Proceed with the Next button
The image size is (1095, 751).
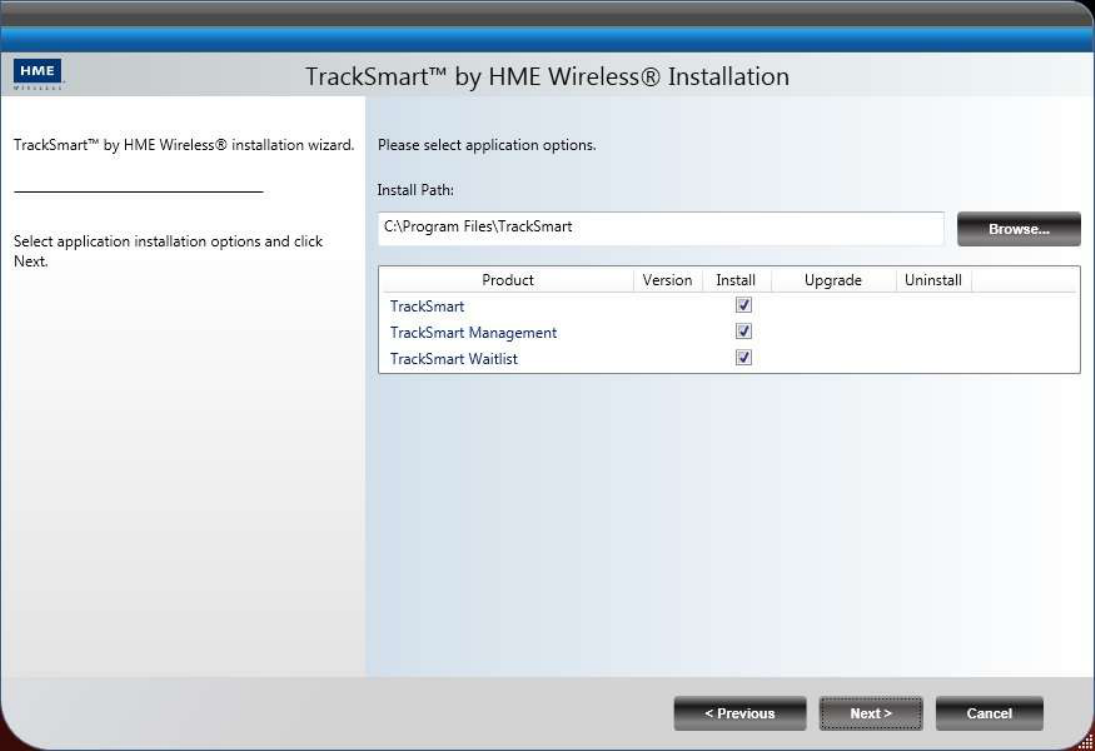tap(871, 713)
